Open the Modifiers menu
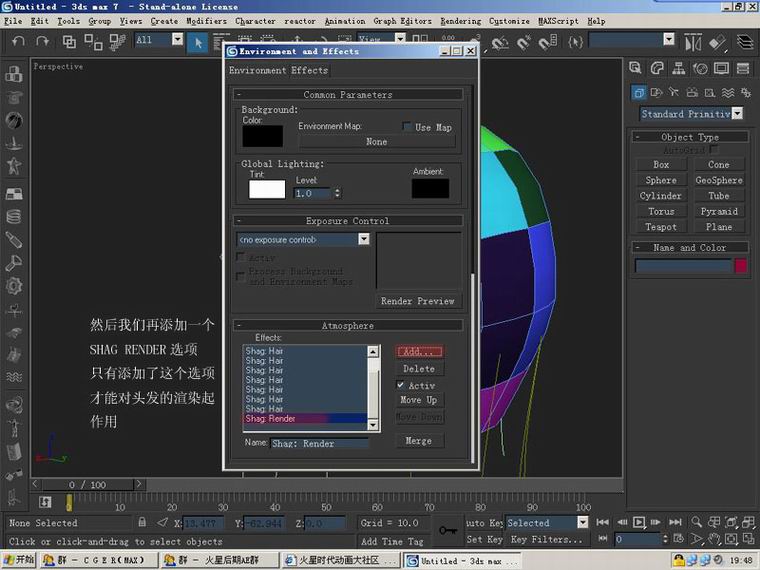 click(206, 21)
